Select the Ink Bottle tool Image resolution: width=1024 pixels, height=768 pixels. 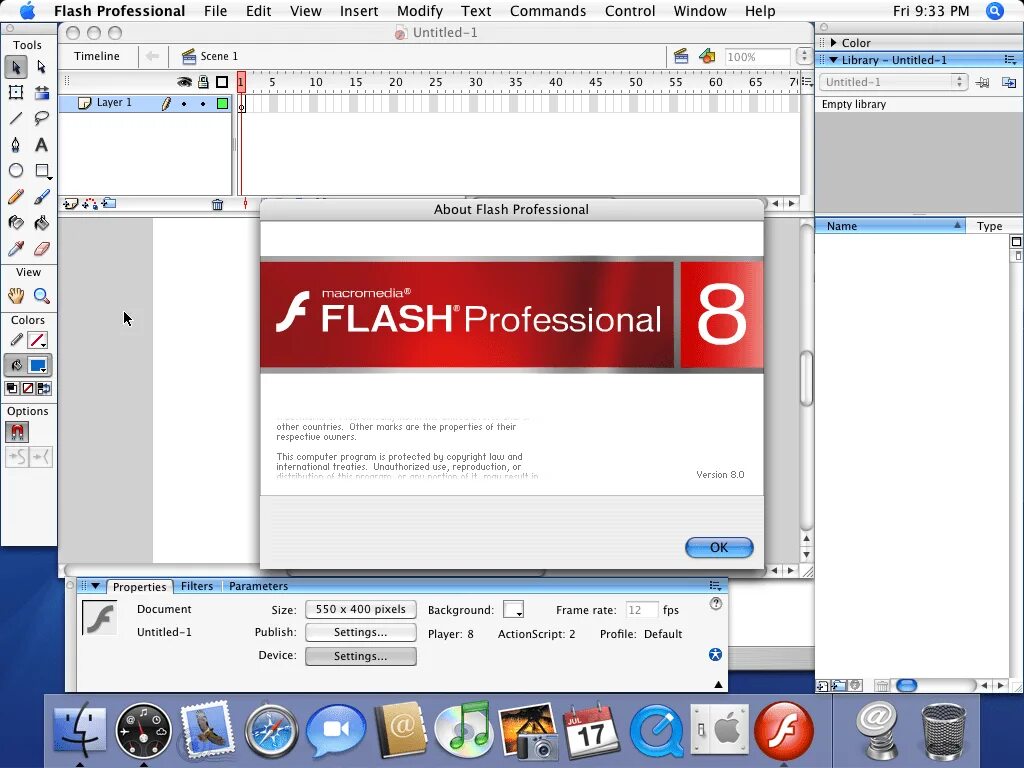(x=16, y=223)
